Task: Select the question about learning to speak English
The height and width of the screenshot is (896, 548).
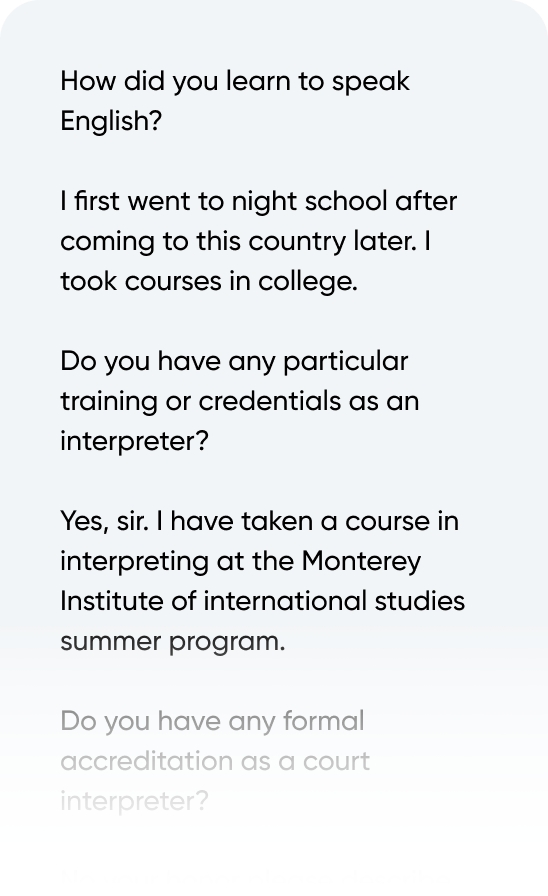Action: pyautogui.click(x=235, y=101)
